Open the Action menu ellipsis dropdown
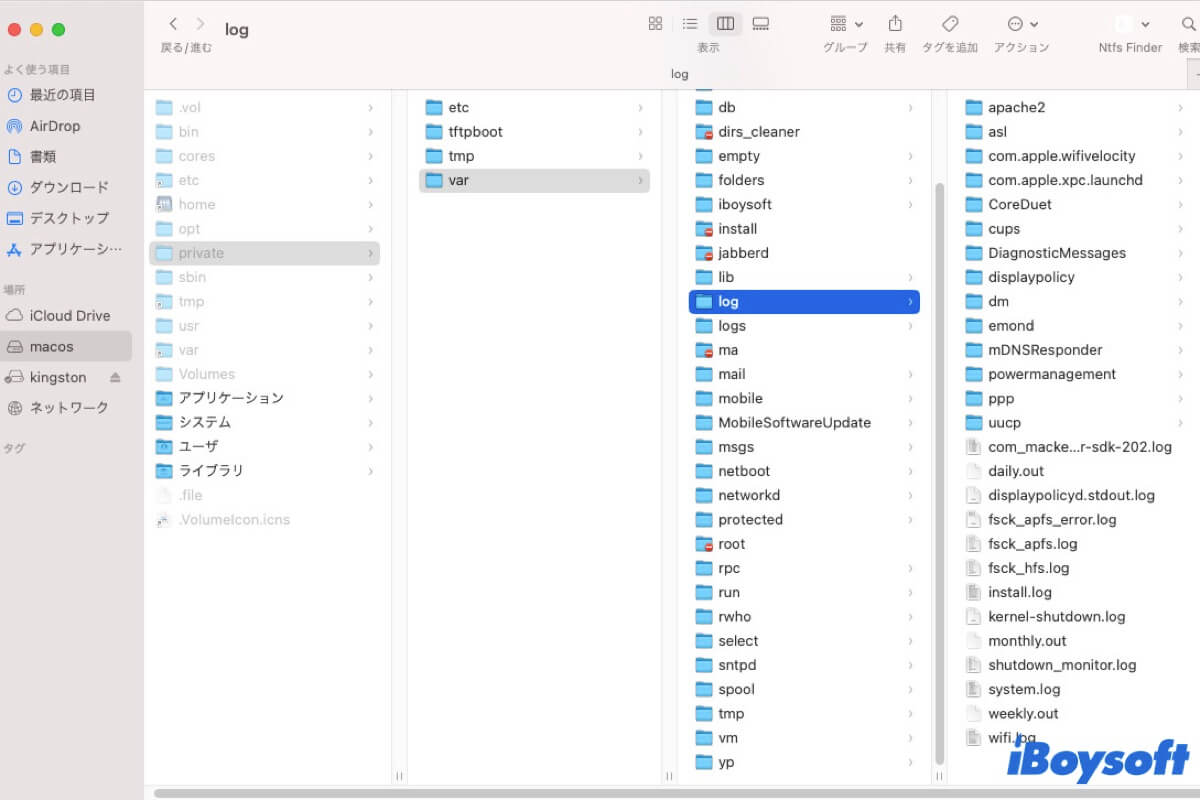This screenshot has height=800, width=1200. (1022, 24)
